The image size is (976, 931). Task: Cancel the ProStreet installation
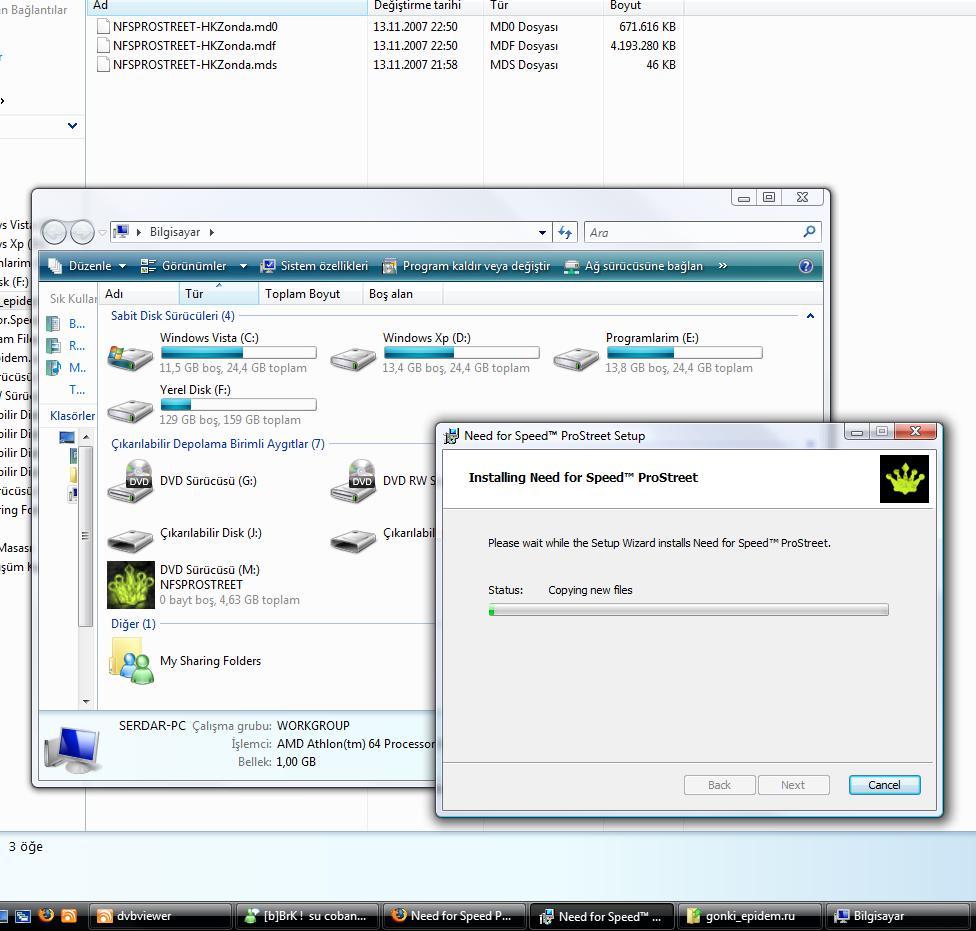(x=884, y=785)
